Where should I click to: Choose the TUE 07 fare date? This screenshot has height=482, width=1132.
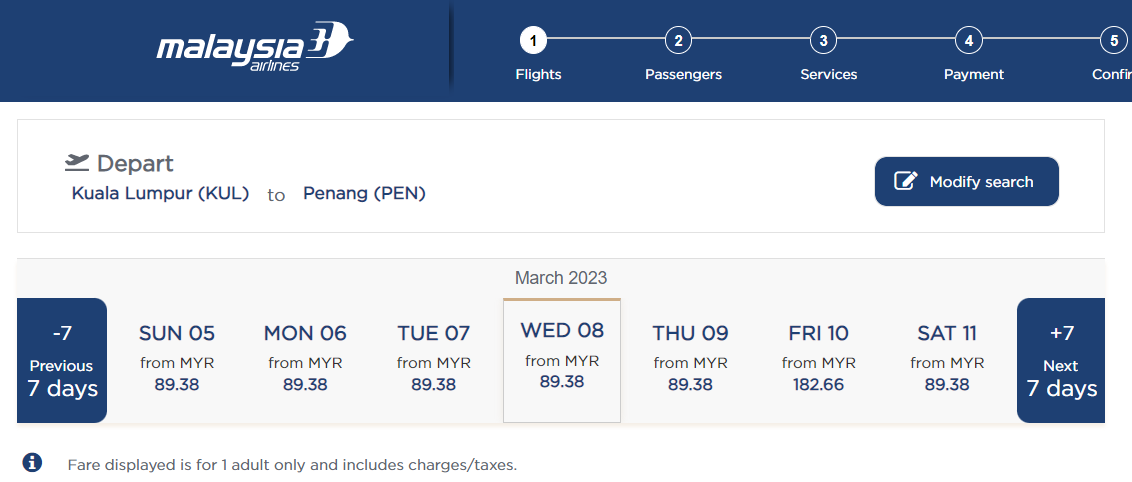click(x=433, y=359)
